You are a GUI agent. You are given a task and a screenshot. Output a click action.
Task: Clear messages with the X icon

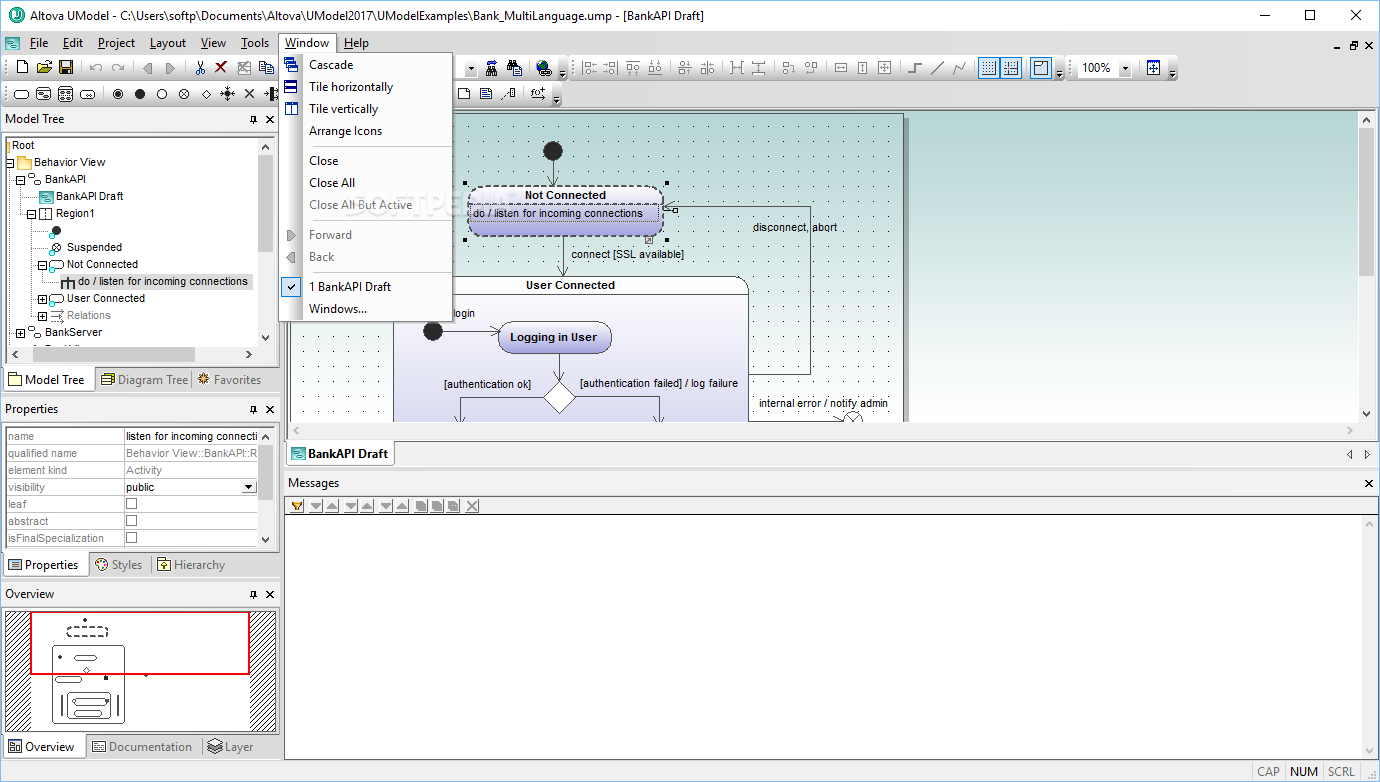tap(472, 506)
